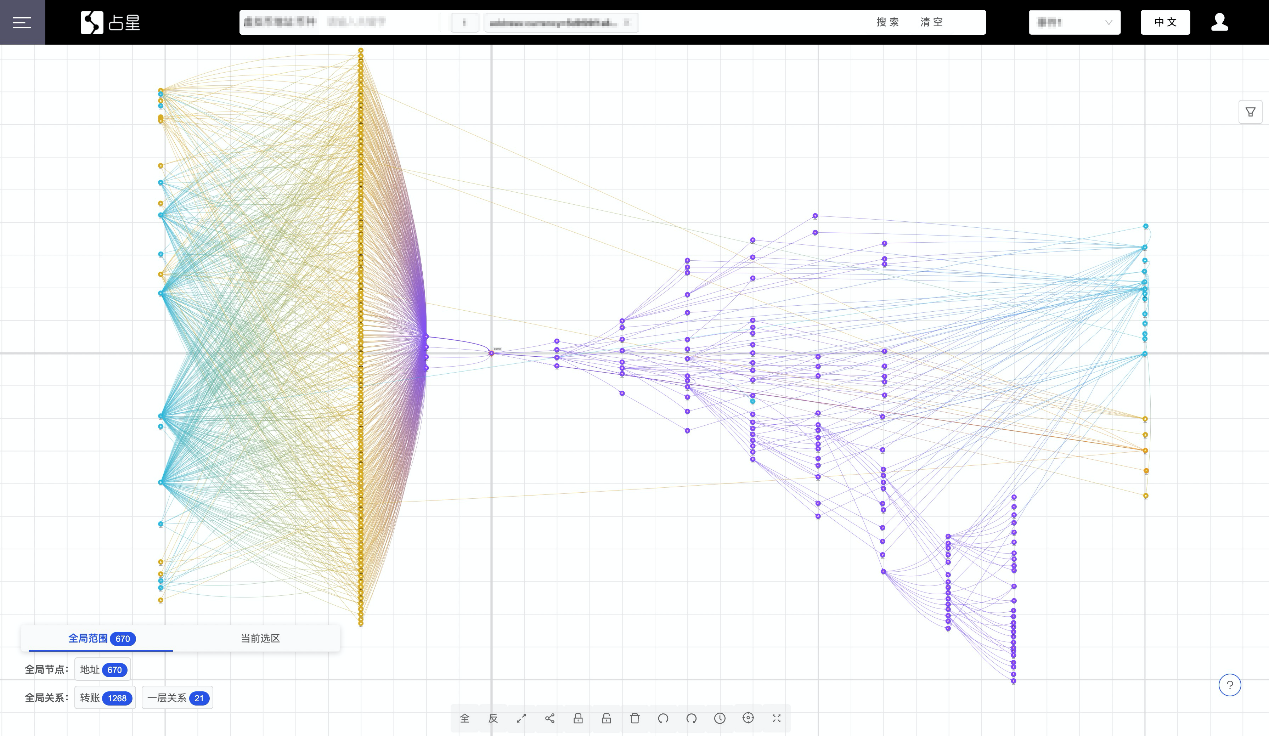This screenshot has height=736, width=1269.
Task: Click the 搜索 button
Action: 888,22
